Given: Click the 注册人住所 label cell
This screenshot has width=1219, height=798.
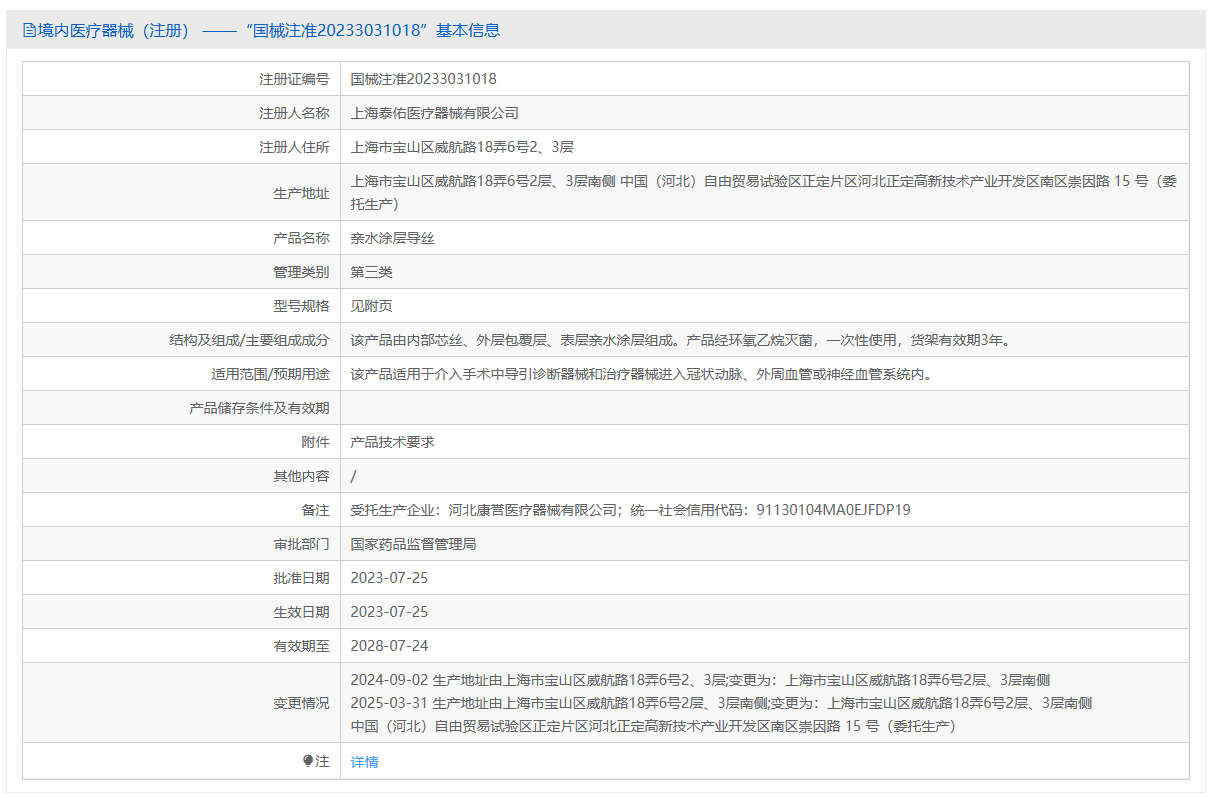Looking at the screenshot, I should point(181,147).
